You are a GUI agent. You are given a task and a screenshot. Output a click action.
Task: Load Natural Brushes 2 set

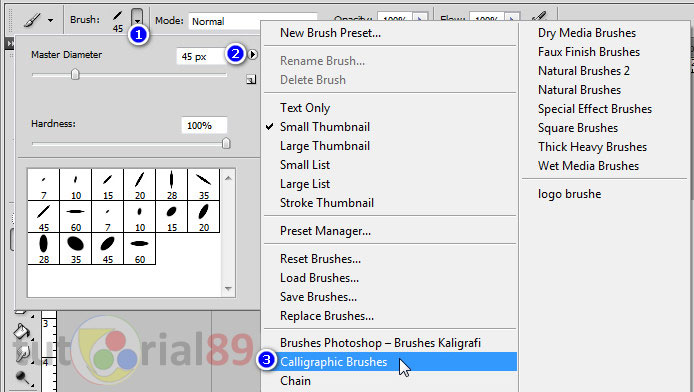click(583, 71)
